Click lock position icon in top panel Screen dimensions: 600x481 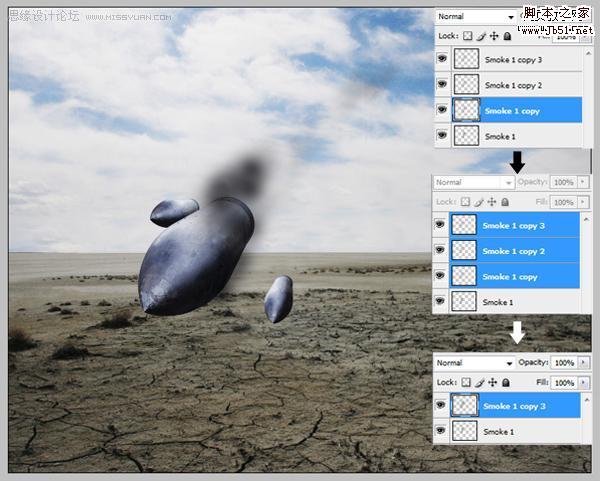pyautogui.click(x=494, y=36)
